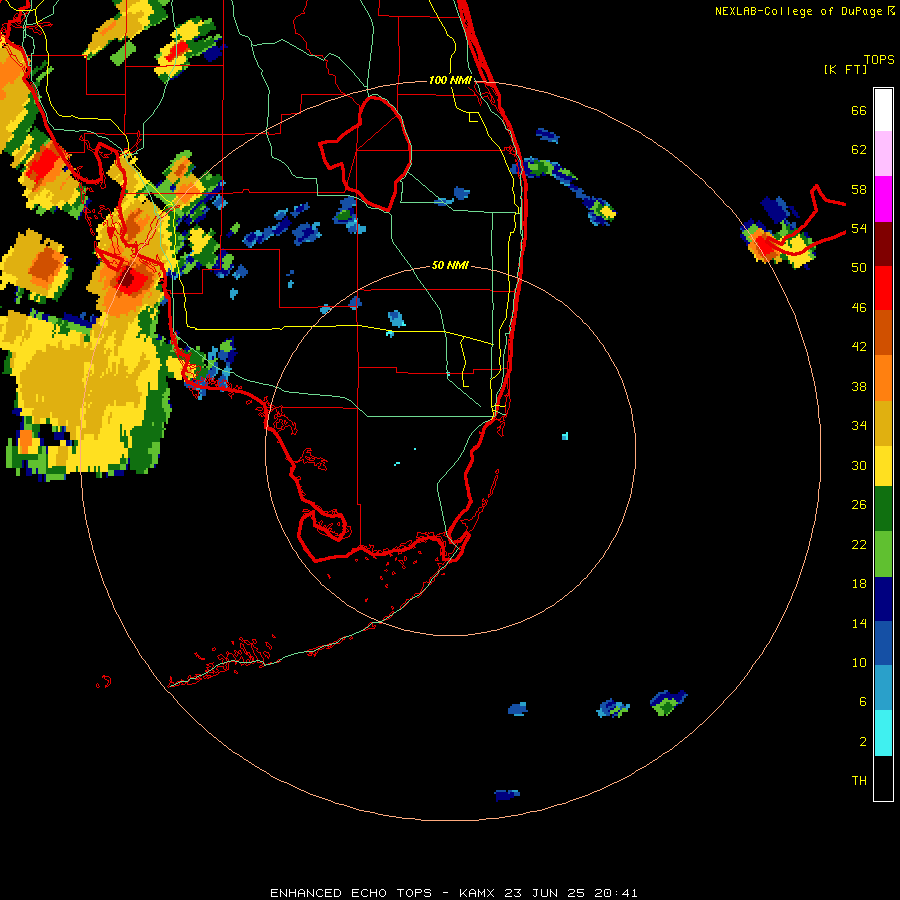Screen dimensions: 900x900
Task: Click the light pink 62 kft legend swatch
Action: tap(883, 153)
